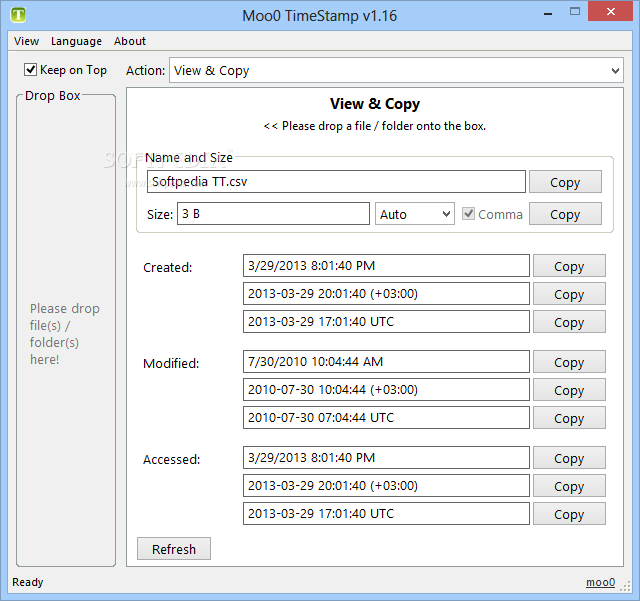Copy the file name Softpedia TT.csv
Viewport: 640px width, 601px height.
[565, 182]
